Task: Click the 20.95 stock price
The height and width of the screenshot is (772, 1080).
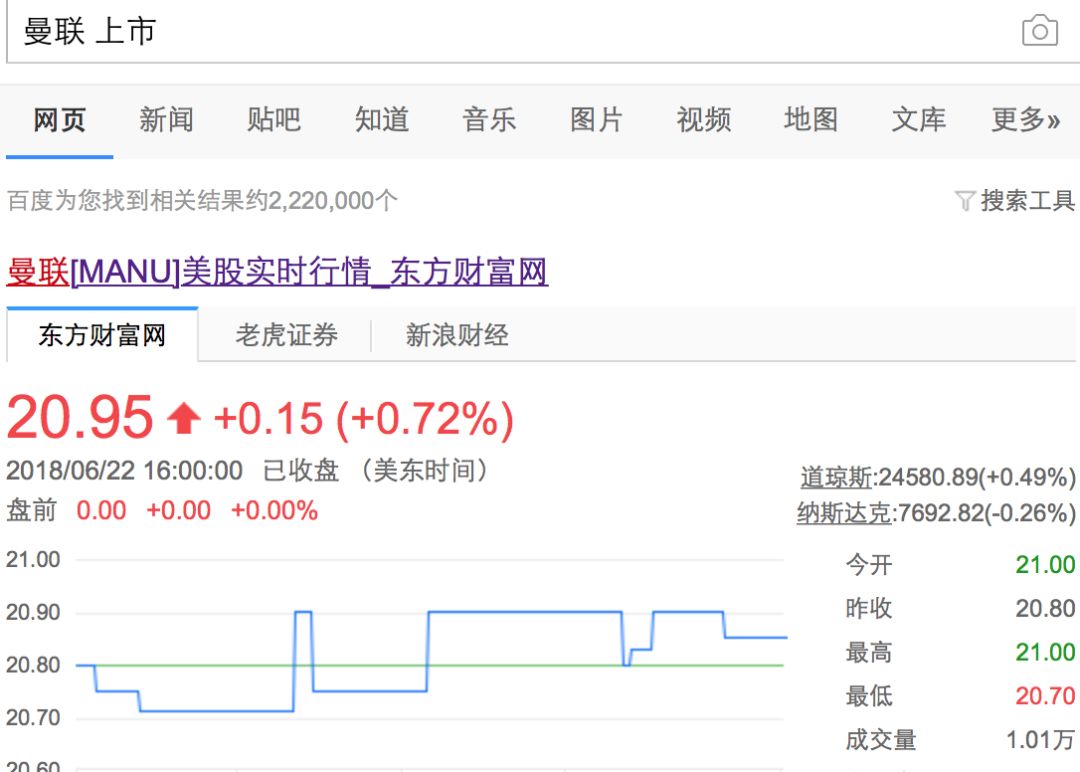Action: (79, 417)
